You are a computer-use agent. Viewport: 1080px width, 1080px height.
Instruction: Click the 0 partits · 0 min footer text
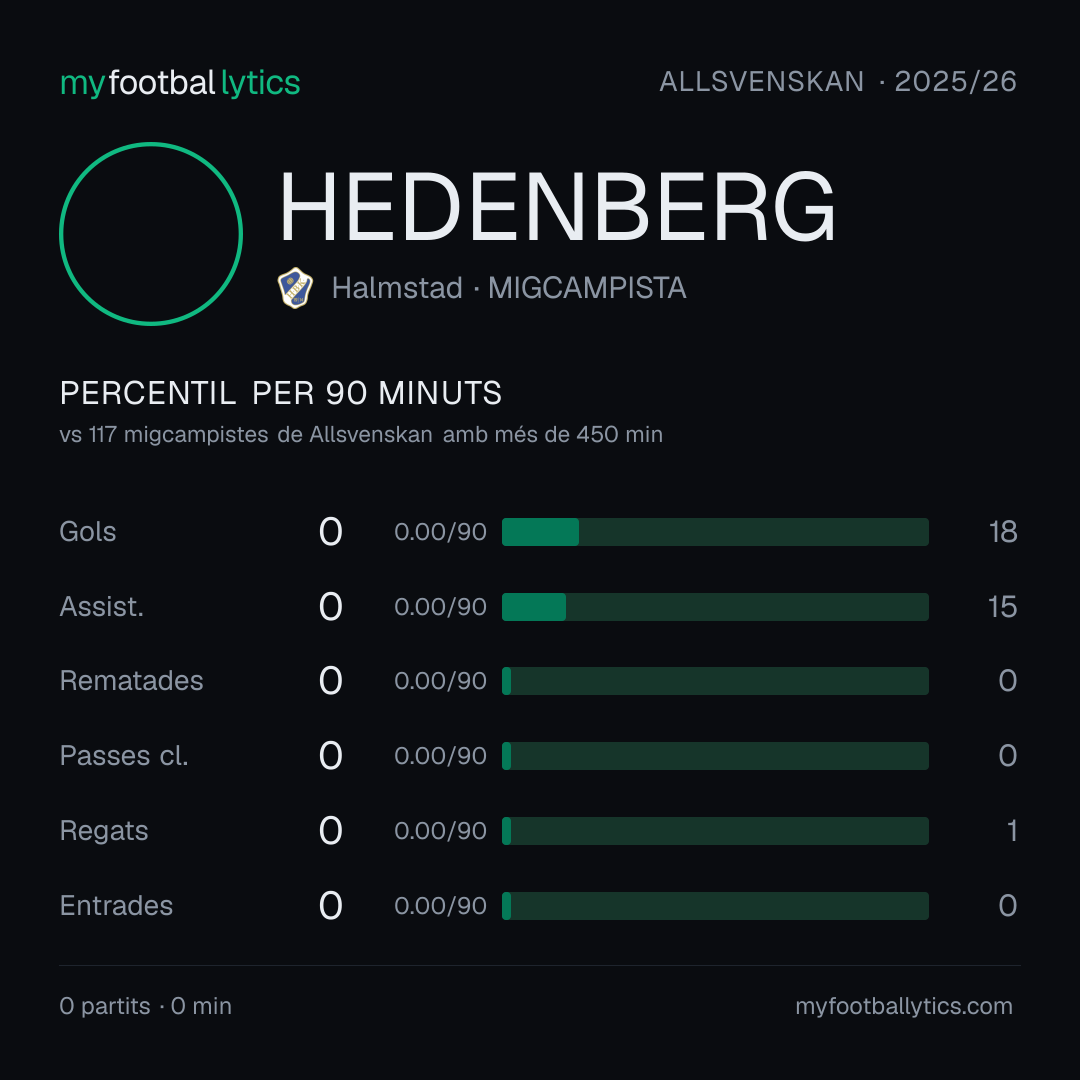pyautogui.click(x=145, y=1006)
